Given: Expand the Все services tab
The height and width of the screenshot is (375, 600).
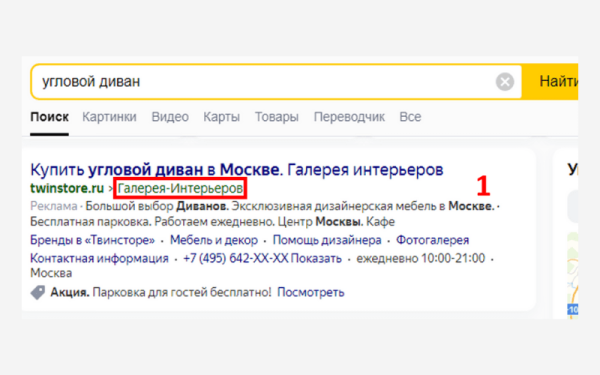Looking at the screenshot, I should click(x=410, y=117).
